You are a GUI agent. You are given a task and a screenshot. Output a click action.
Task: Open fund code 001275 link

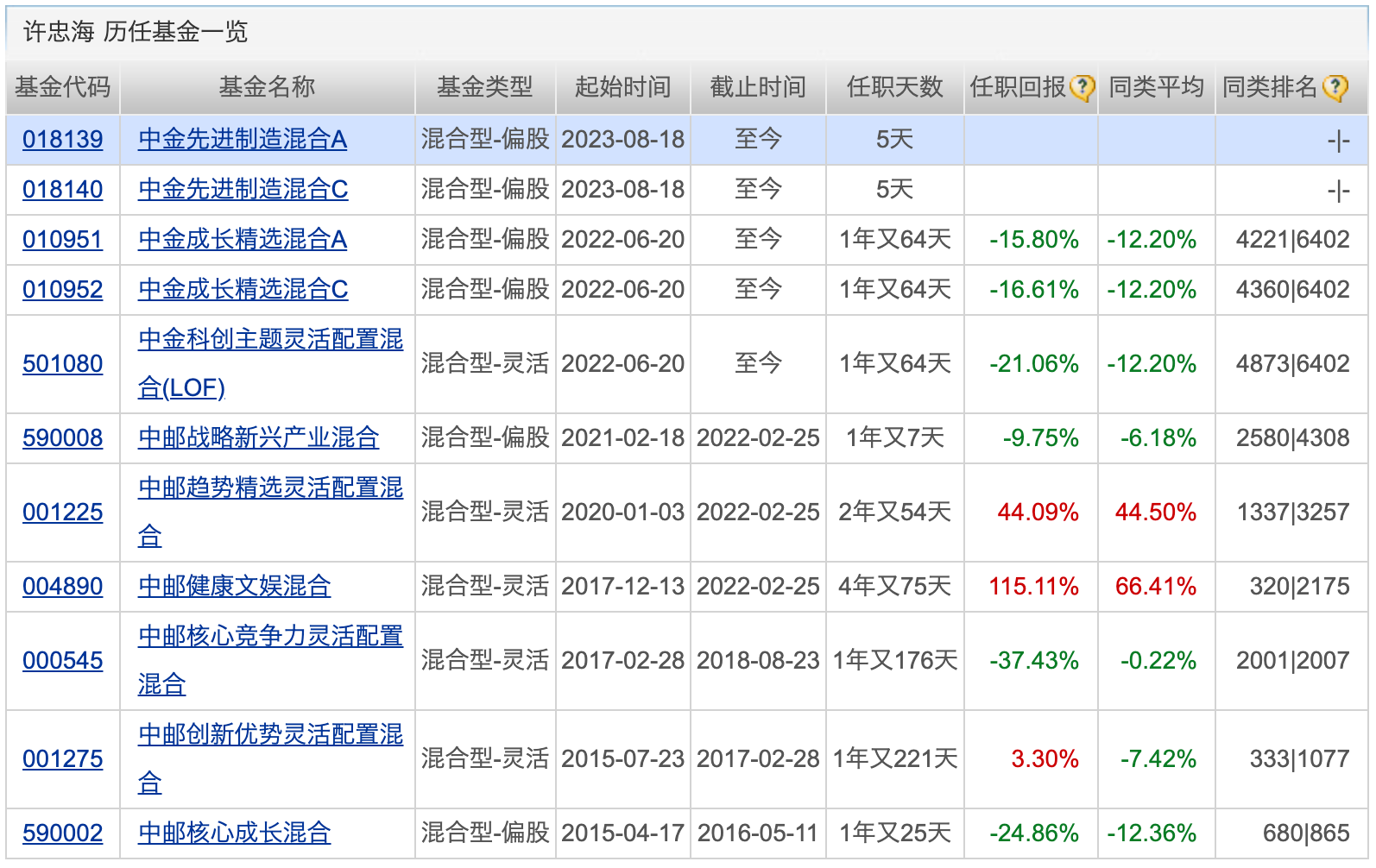pyautogui.click(x=63, y=759)
